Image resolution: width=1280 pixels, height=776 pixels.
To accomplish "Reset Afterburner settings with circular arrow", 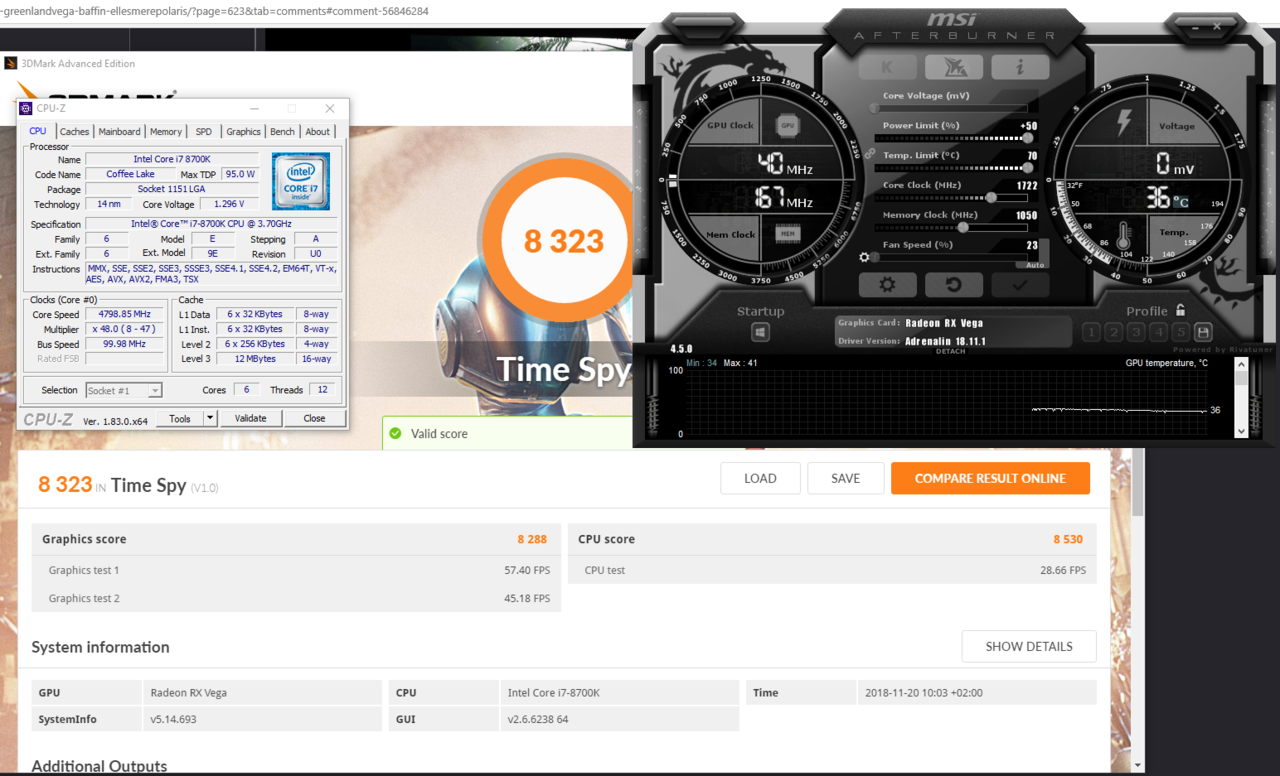I will pos(953,285).
